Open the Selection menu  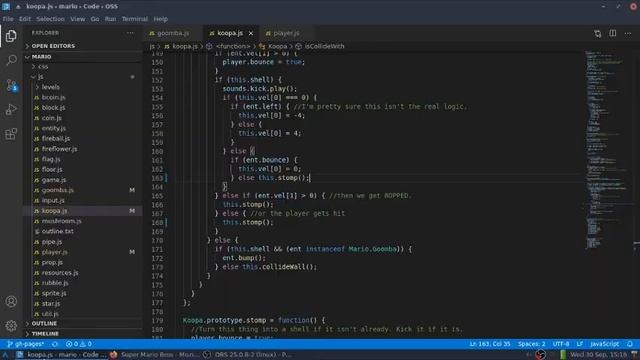[50, 19]
